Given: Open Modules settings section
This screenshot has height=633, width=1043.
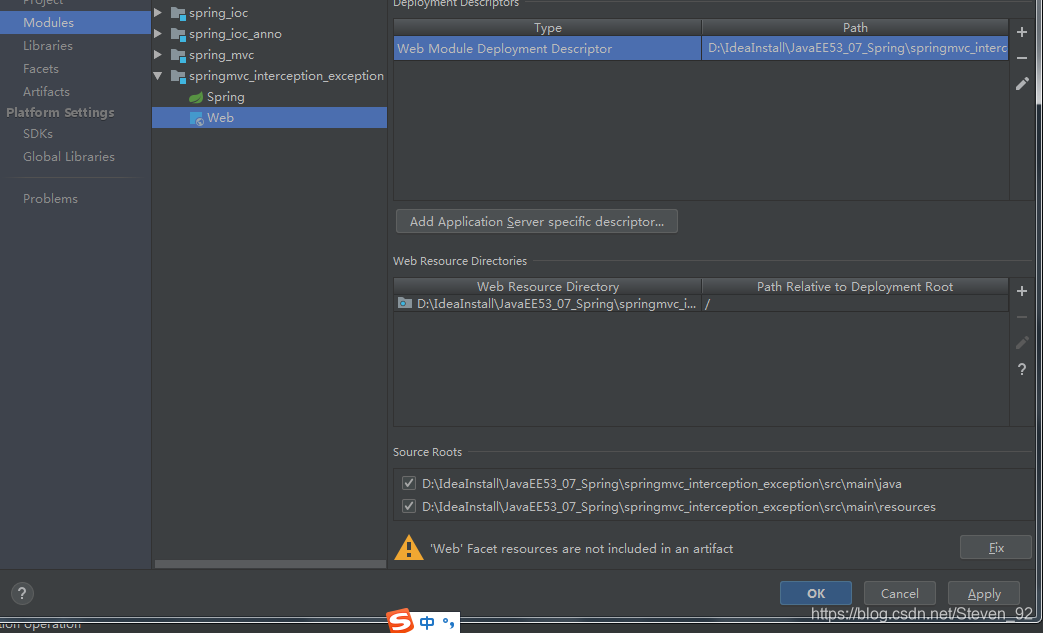Looking at the screenshot, I should click(75, 23).
